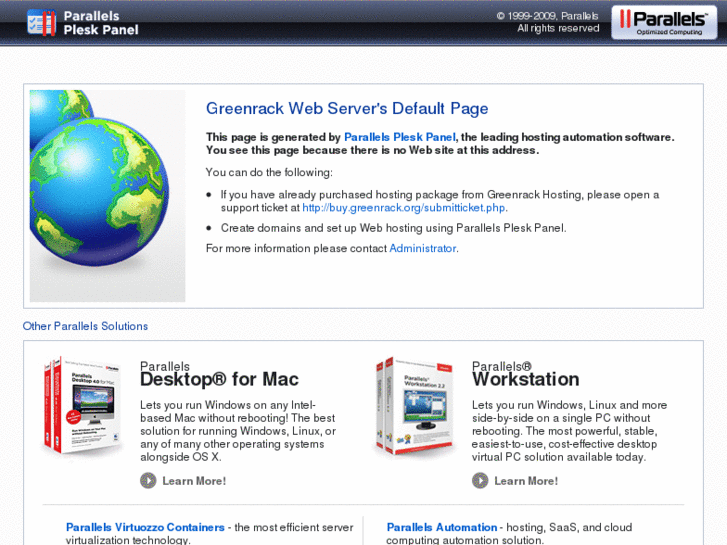Click the play arrow icon under Desktop for Mac
The height and width of the screenshot is (545, 727).
(148, 481)
